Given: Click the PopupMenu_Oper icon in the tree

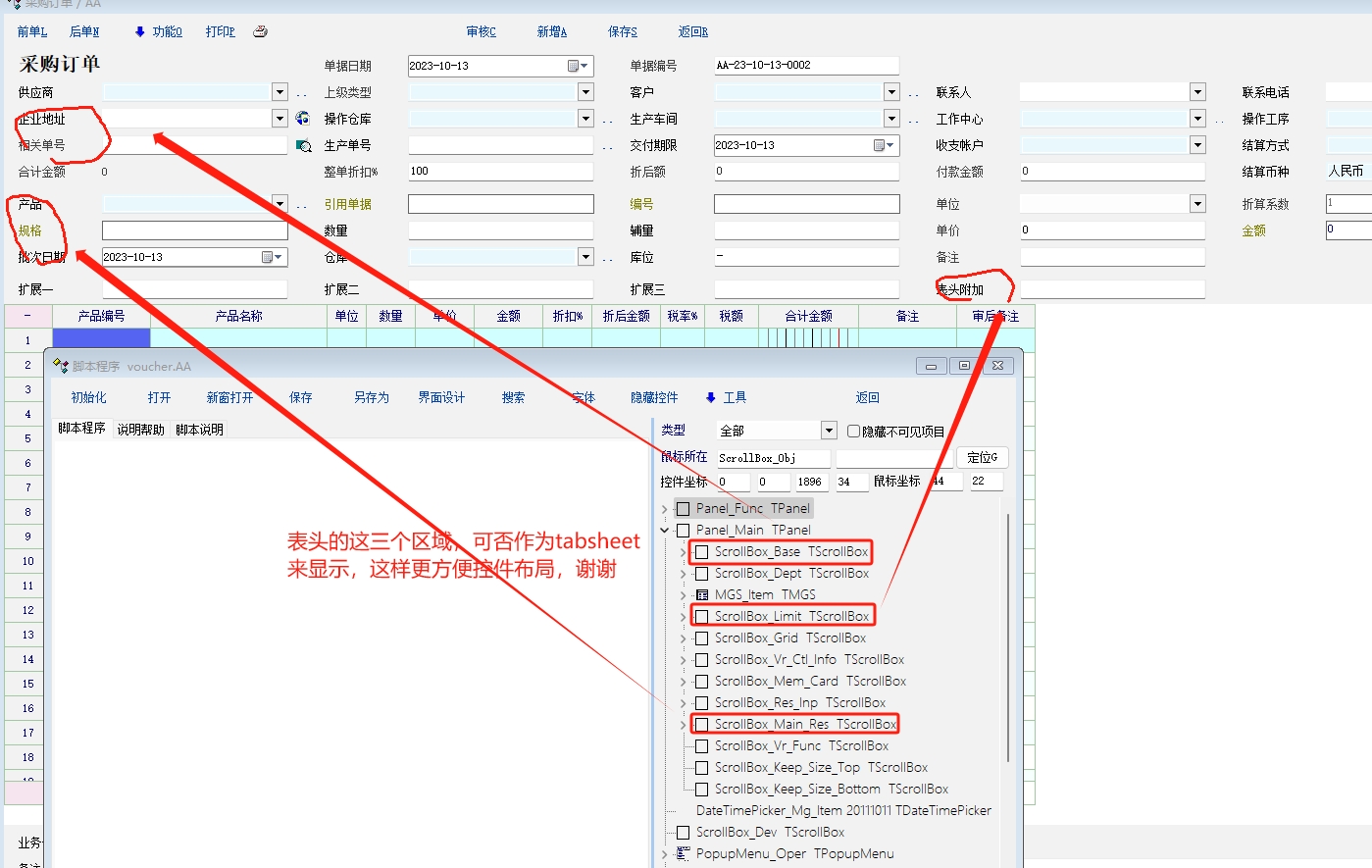Looking at the screenshot, I should click(684, 854).
